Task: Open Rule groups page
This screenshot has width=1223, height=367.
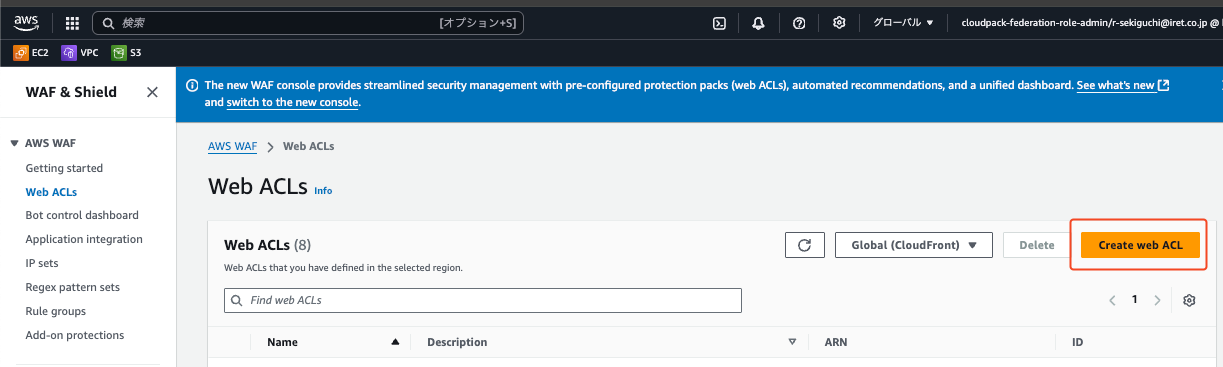Action: tap(56, 311)
